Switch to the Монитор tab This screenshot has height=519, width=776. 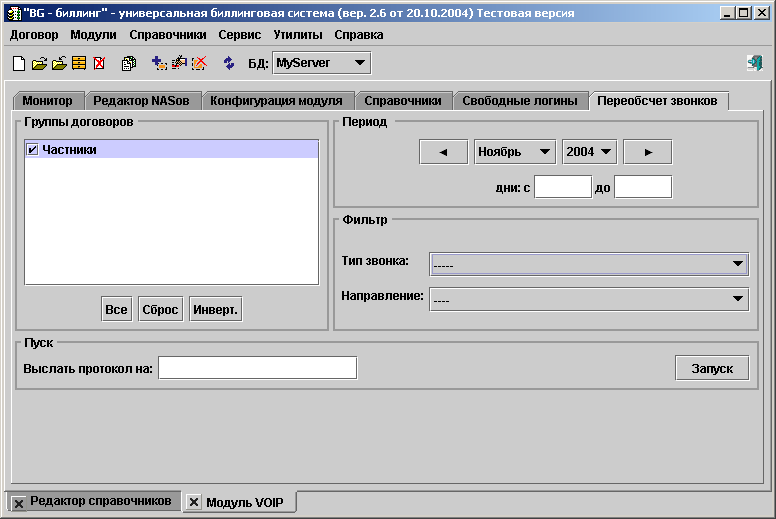coord(47,101)
